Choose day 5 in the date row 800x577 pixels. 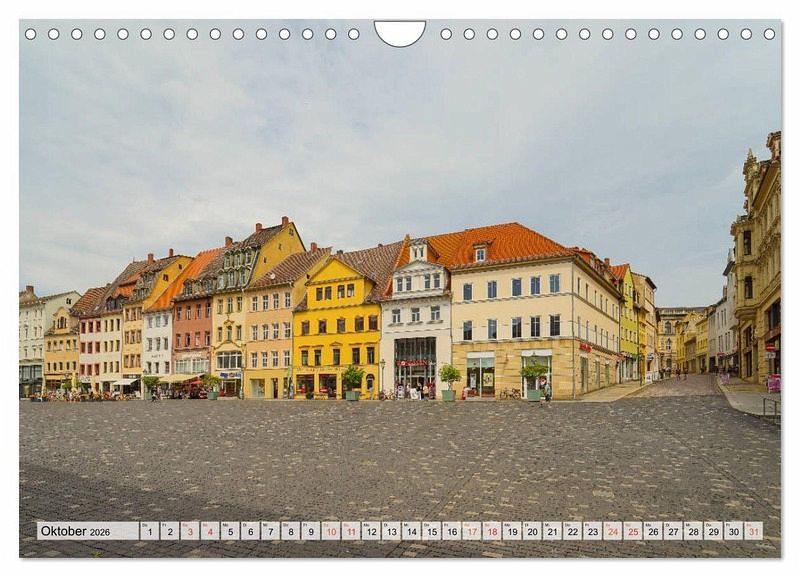(230, 531)
